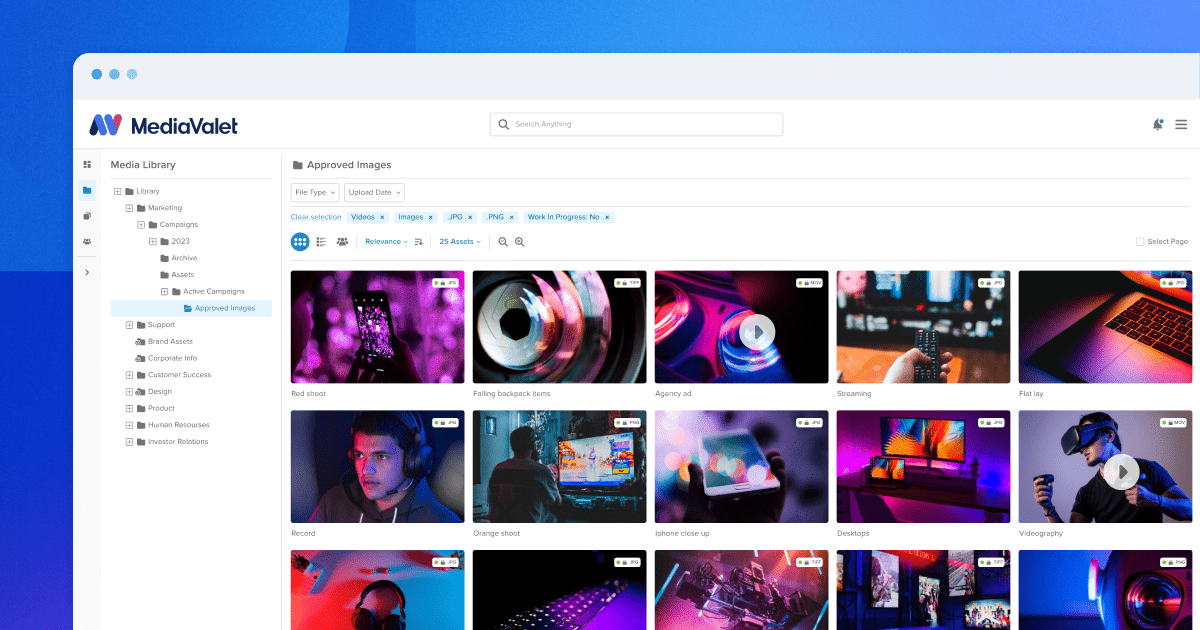Expand the Support folder tree node
This screenshot has height=630, width=1200.
tap(129, 325)
